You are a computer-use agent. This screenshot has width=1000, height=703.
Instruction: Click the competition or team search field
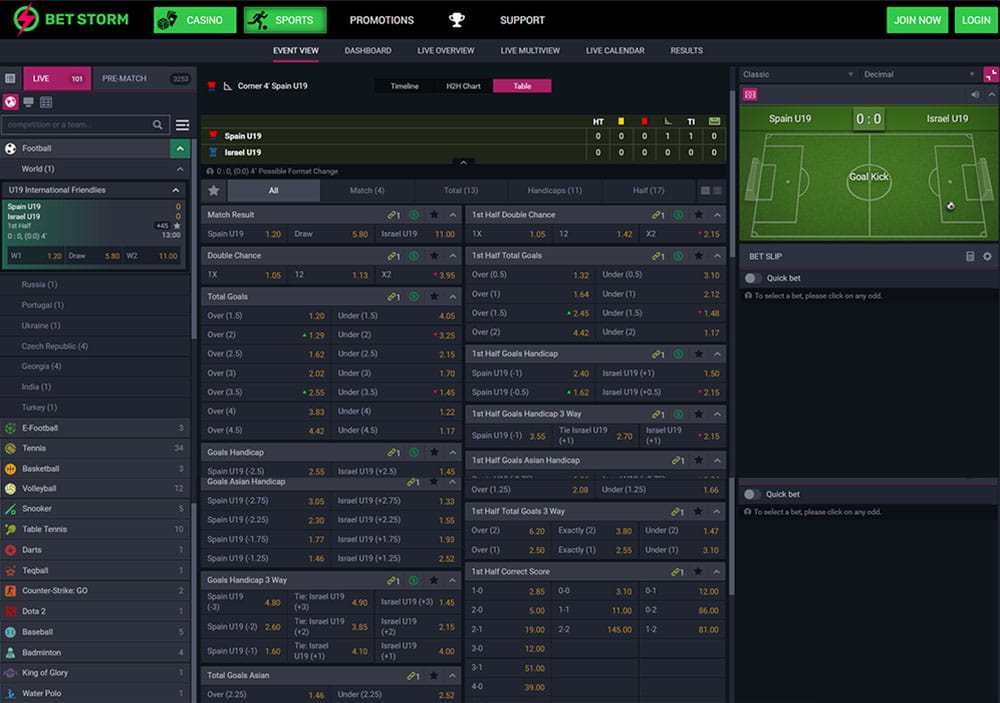[85, 125]
